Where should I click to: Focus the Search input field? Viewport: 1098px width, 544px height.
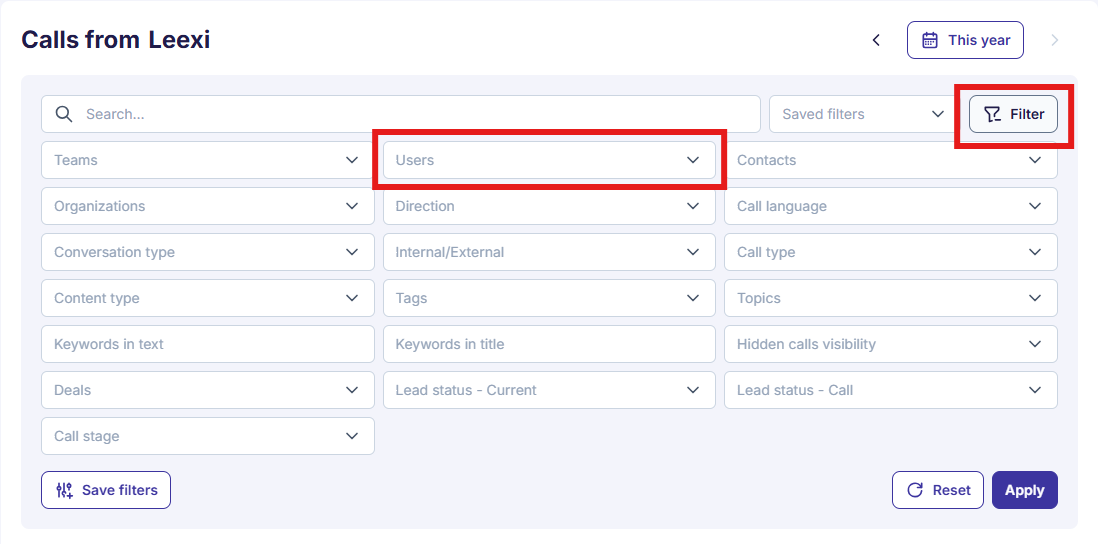click(401, 114)
